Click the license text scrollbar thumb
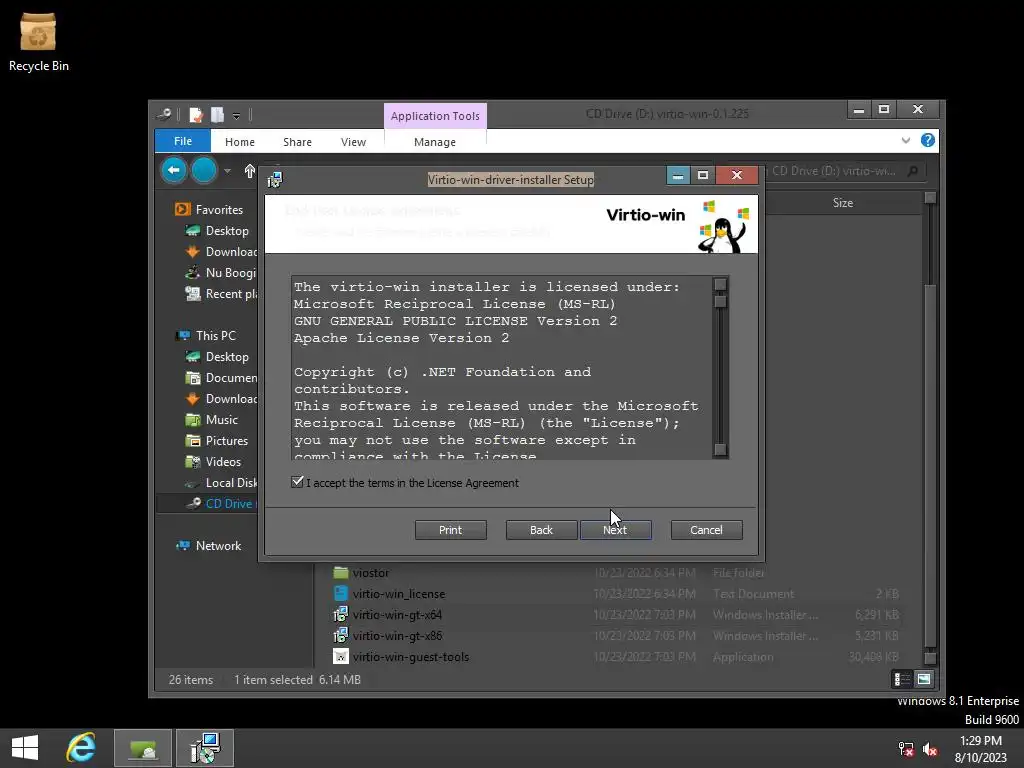The height and width of the screenshot is (768, 1024). (720, 302)
